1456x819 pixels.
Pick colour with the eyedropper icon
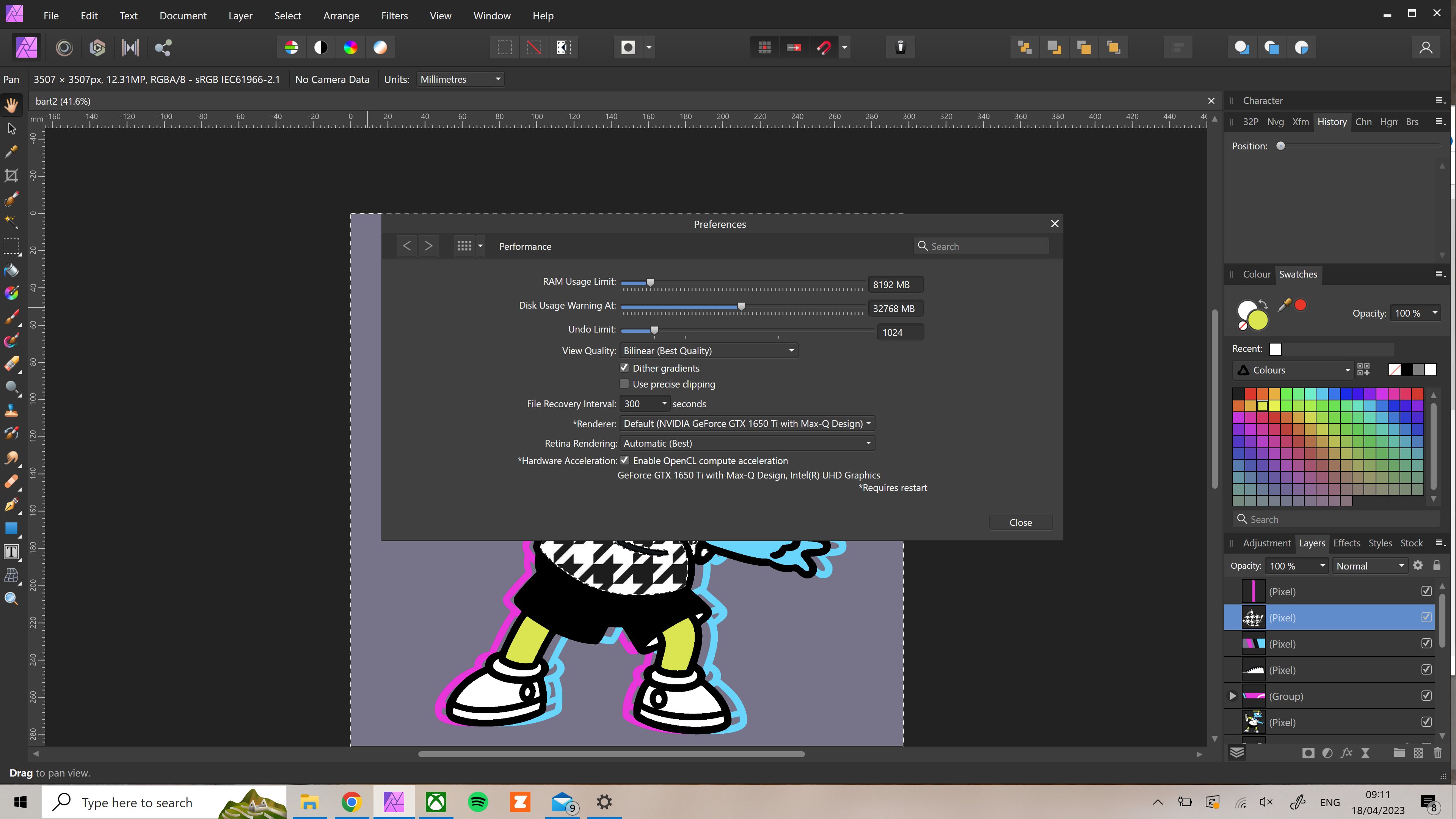tap(1283, 305)
